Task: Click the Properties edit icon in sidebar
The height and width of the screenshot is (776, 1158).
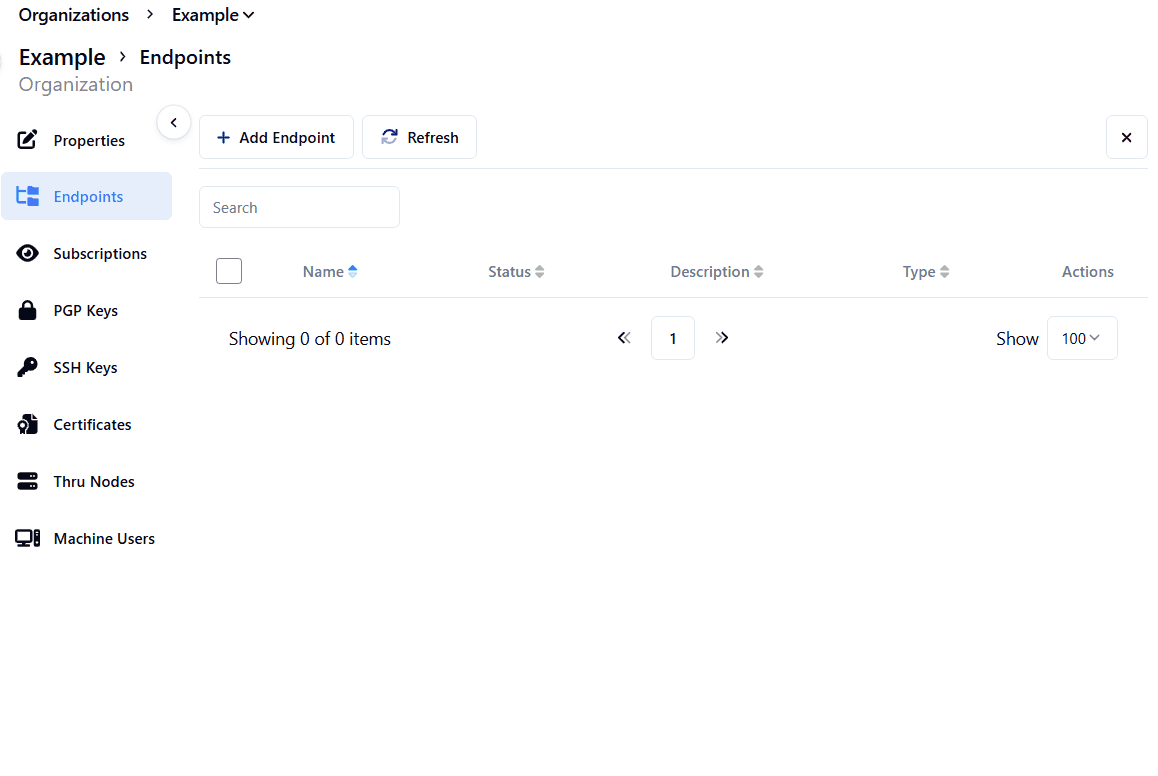Action: click(28, 140)
